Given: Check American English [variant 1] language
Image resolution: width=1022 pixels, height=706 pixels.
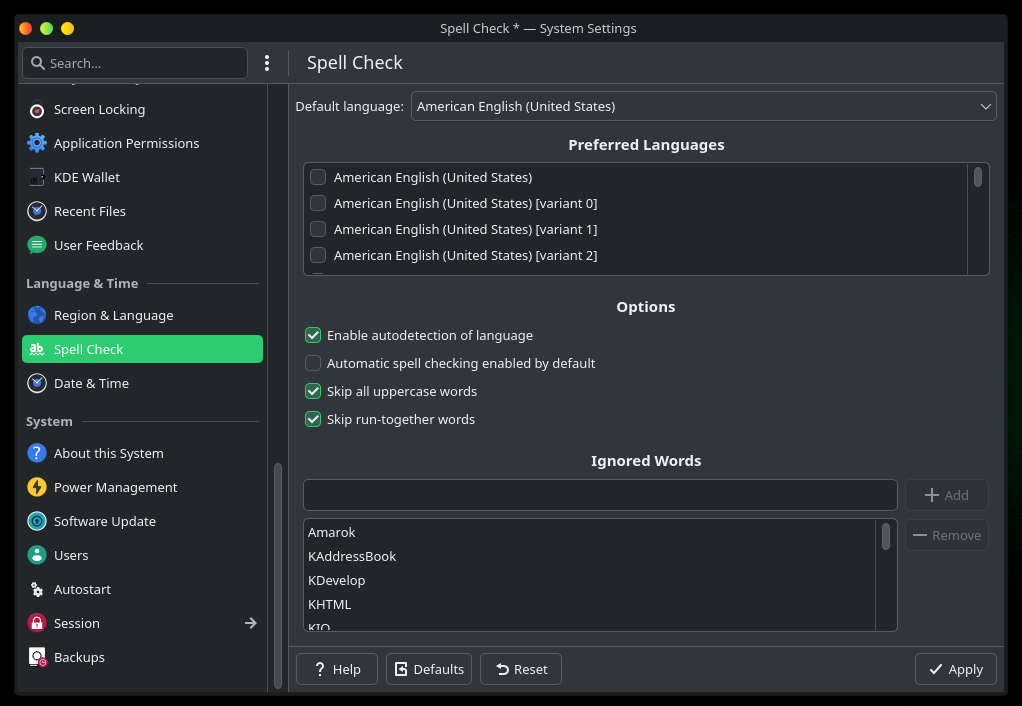Looking at the screenshot, I should [x=318, y=230].
